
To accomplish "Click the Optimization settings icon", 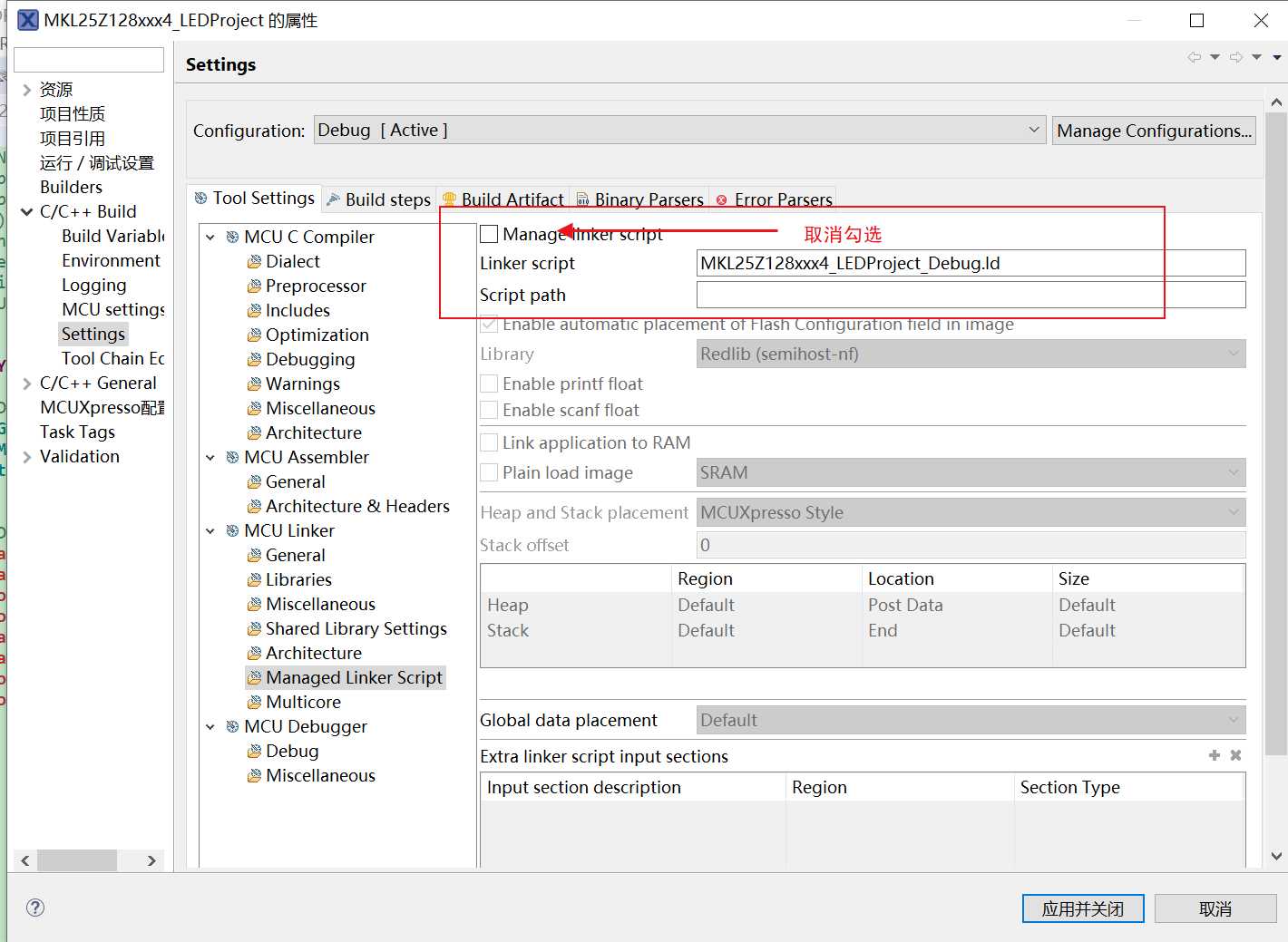I will pyautogui.click(x=254, y=335).
